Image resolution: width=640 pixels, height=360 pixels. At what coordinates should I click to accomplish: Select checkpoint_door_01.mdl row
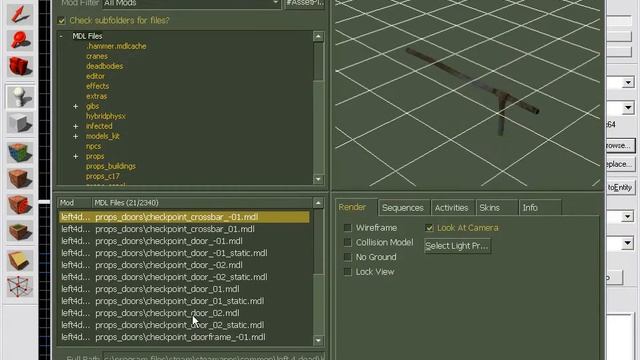point(184,289)
